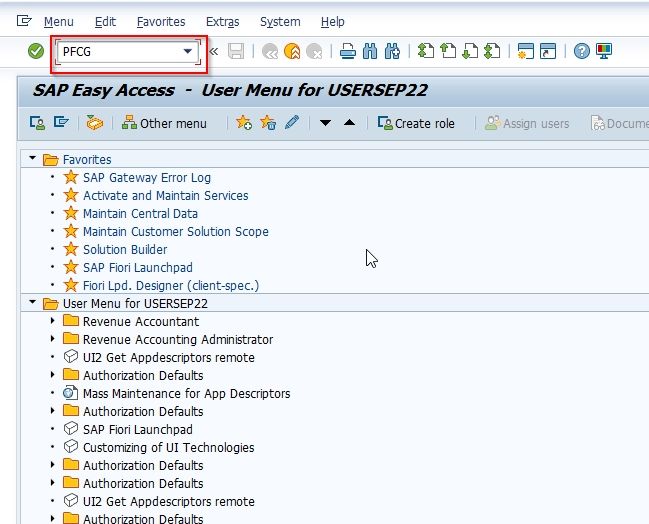The image size is (649, 524).
Task: Select Fiori Lpd. Designer (client-spec.) favorite
Action: 171,286
